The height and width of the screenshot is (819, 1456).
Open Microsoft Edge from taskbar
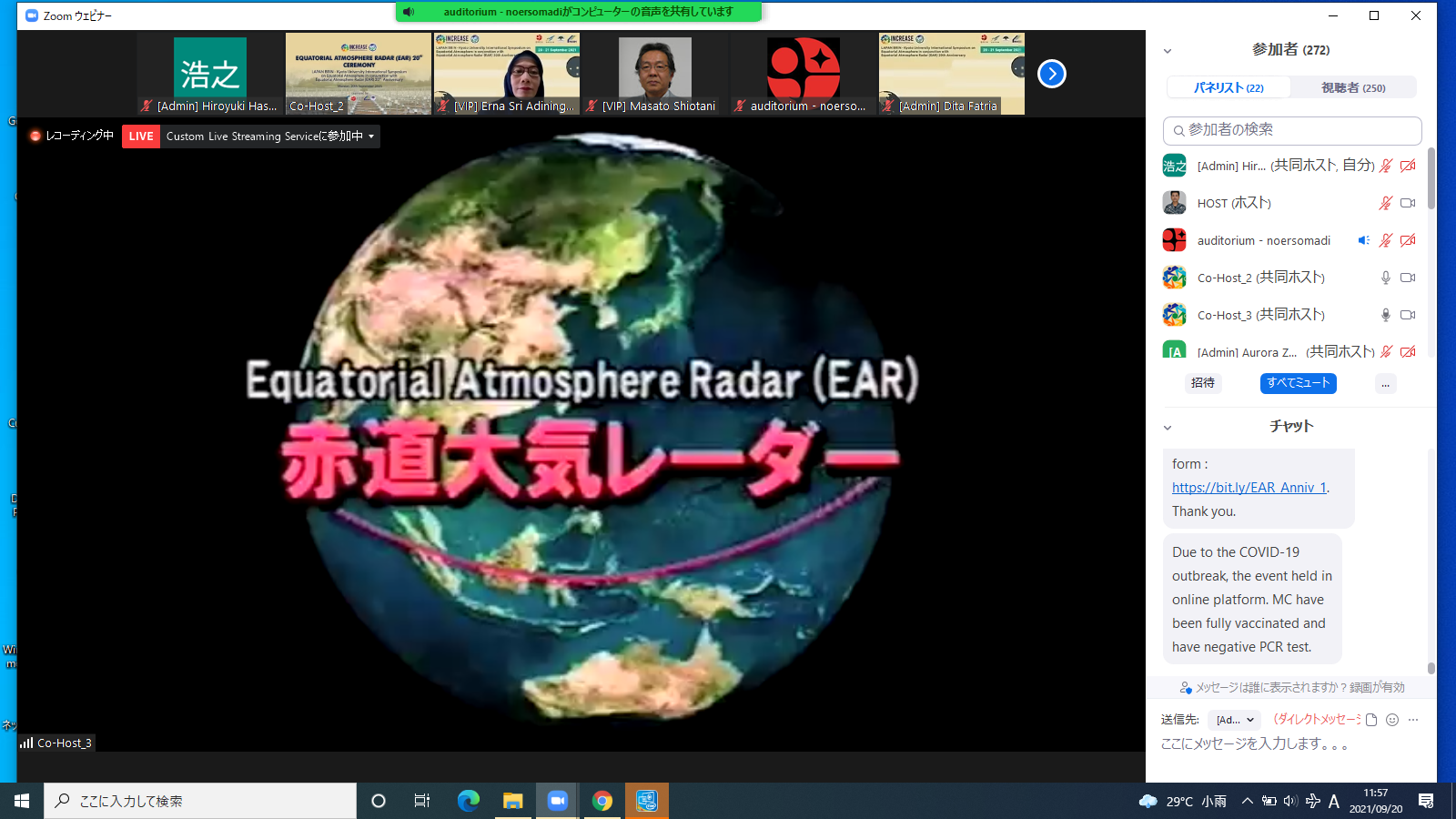pos(469,801)
